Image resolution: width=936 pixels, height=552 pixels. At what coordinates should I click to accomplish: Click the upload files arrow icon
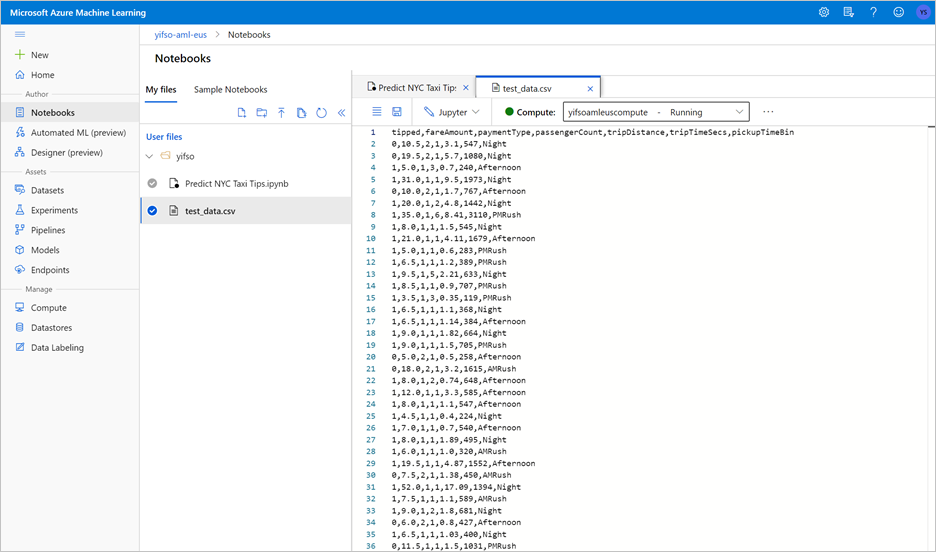pos(282,113)
